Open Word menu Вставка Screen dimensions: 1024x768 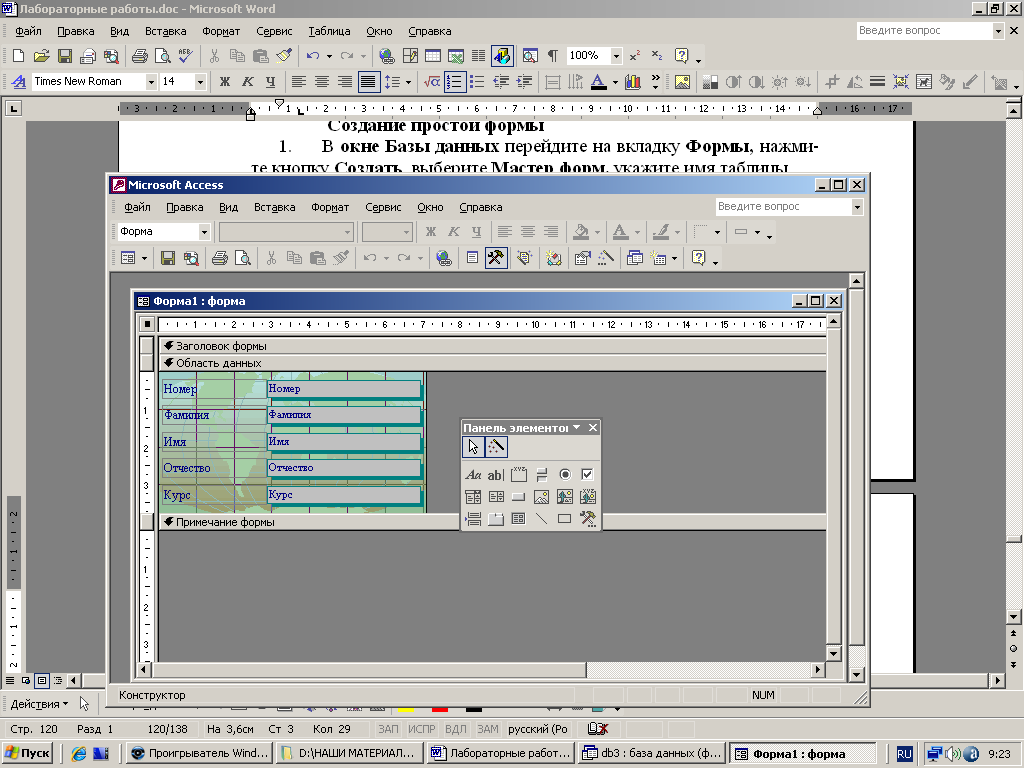pyautogui.click(x=165, y=31)
